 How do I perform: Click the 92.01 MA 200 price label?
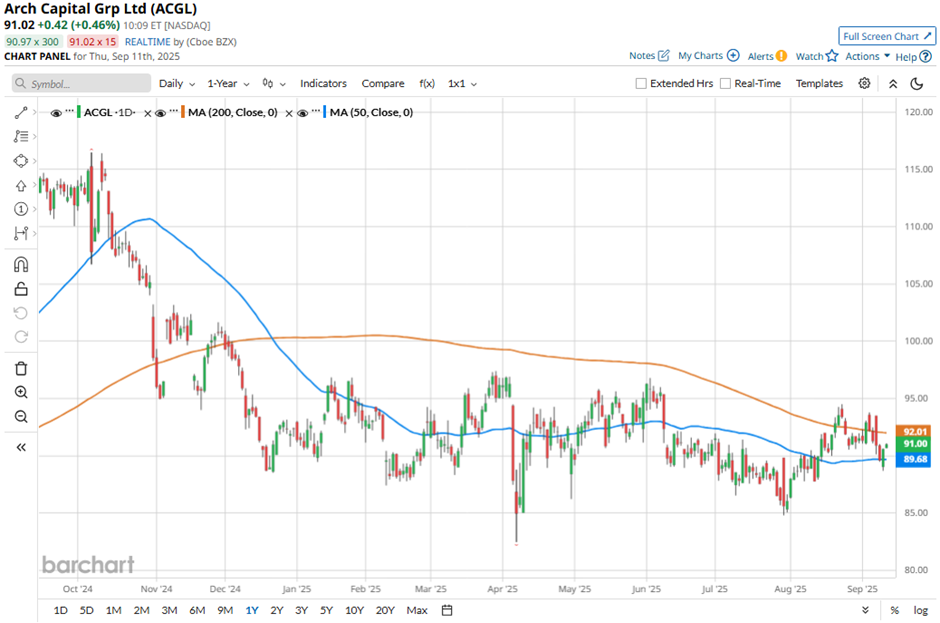tap(914, 432)
